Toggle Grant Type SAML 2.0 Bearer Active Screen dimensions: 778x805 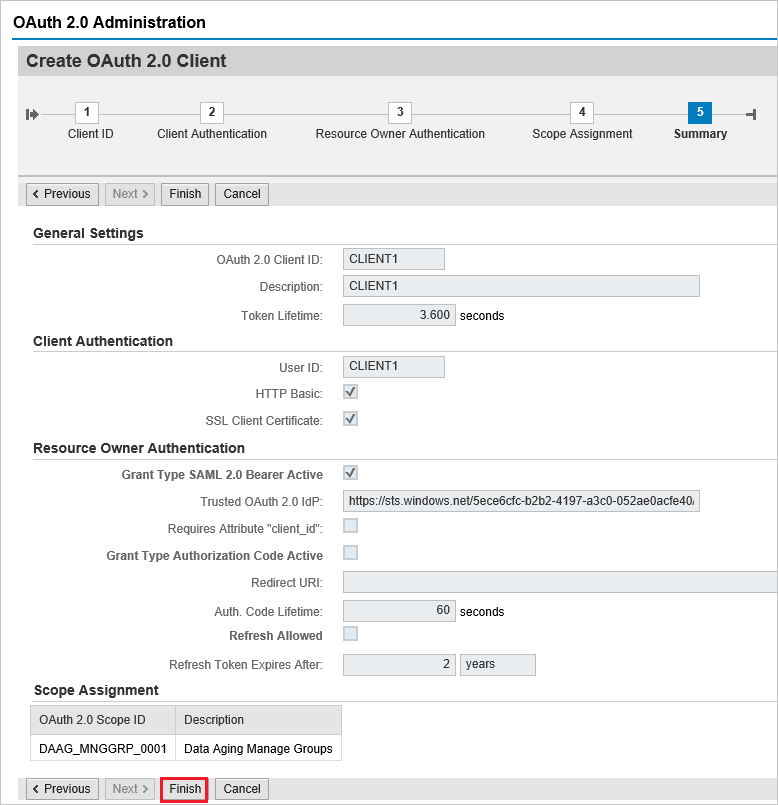(351, 473)
